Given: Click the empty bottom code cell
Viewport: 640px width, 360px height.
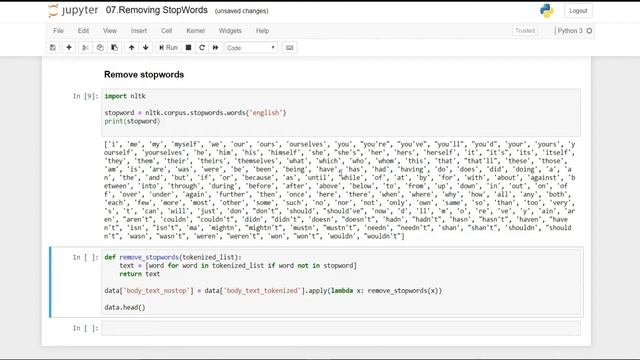Looking at the screenshot, I should coord(341,328).
